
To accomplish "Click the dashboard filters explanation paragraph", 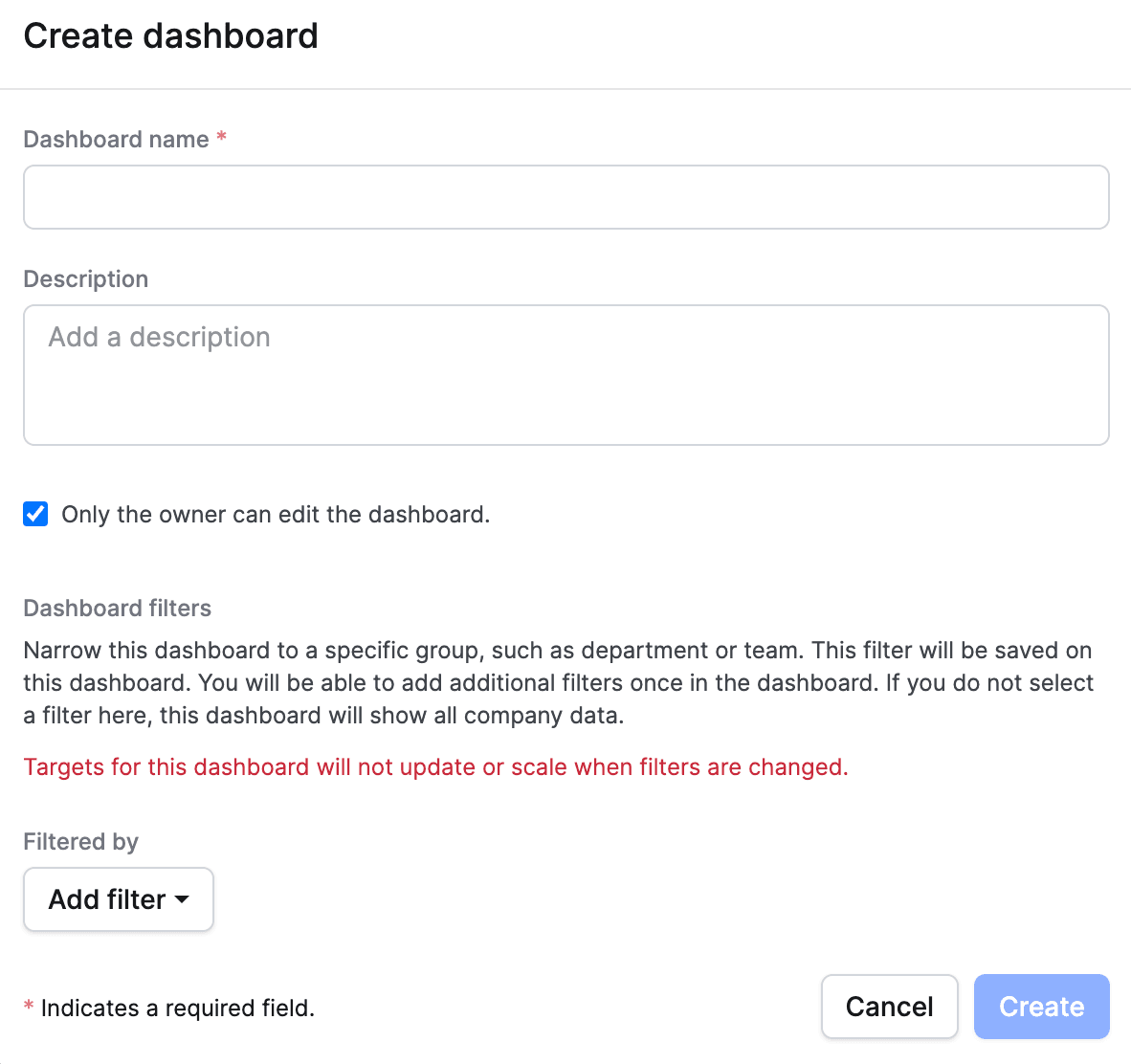I will point(558,683).
